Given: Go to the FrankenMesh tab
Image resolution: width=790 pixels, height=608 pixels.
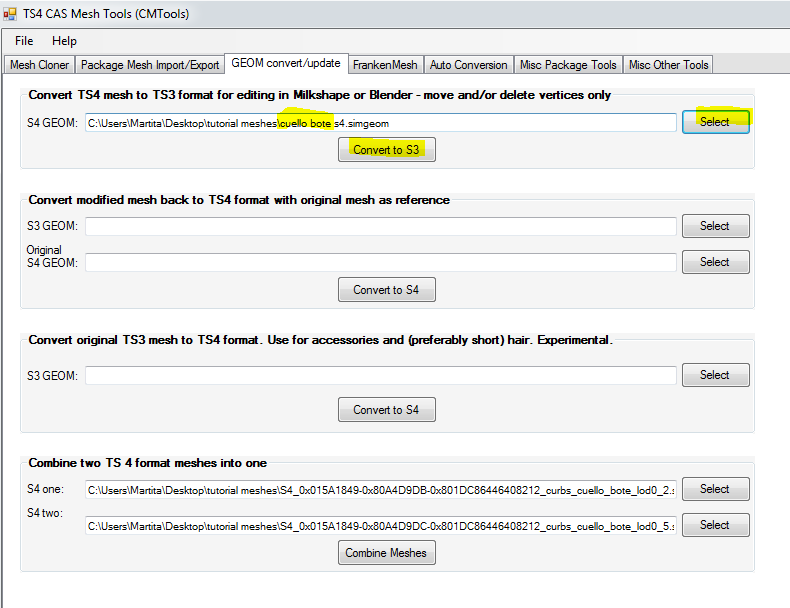Looking at the screenshot, I should pyautogui.click(x=385, y=65).
